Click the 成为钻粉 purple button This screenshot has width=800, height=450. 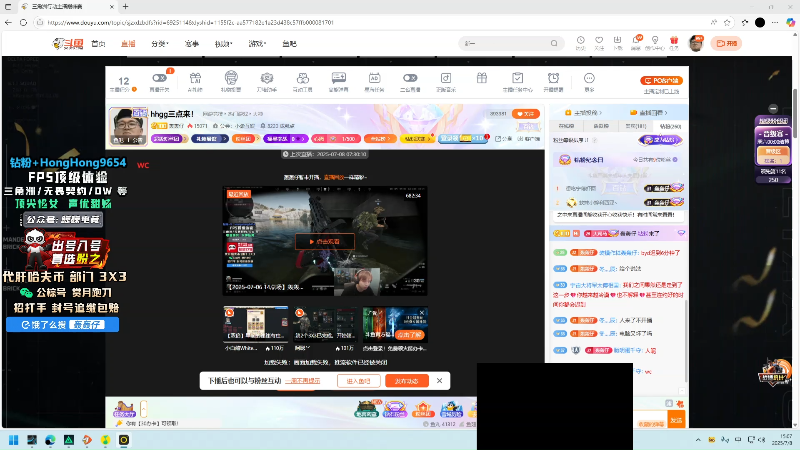pyautogui.click(x=661, y=140)
